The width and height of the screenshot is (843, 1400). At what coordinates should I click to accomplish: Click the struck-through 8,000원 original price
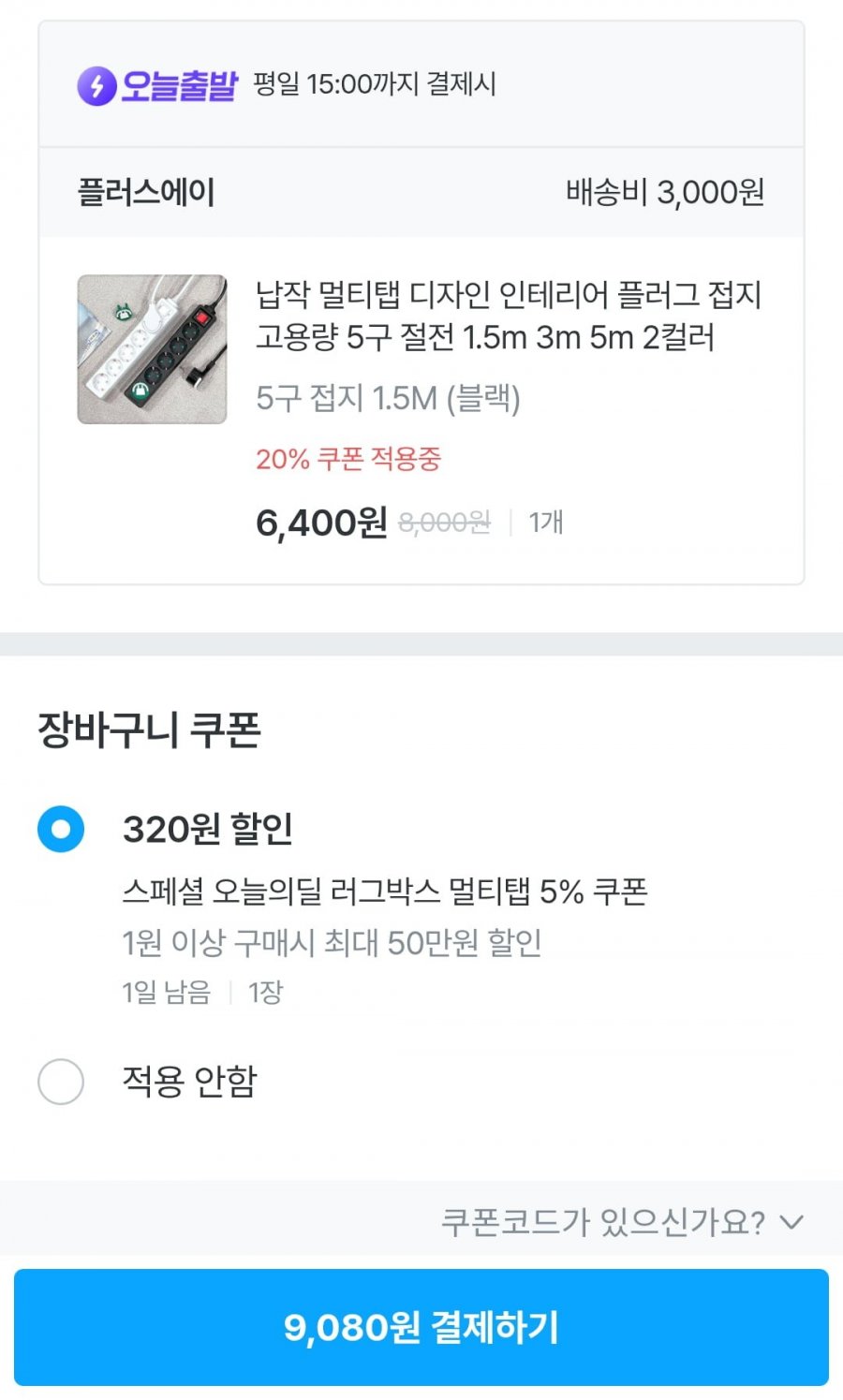point(444,523)
